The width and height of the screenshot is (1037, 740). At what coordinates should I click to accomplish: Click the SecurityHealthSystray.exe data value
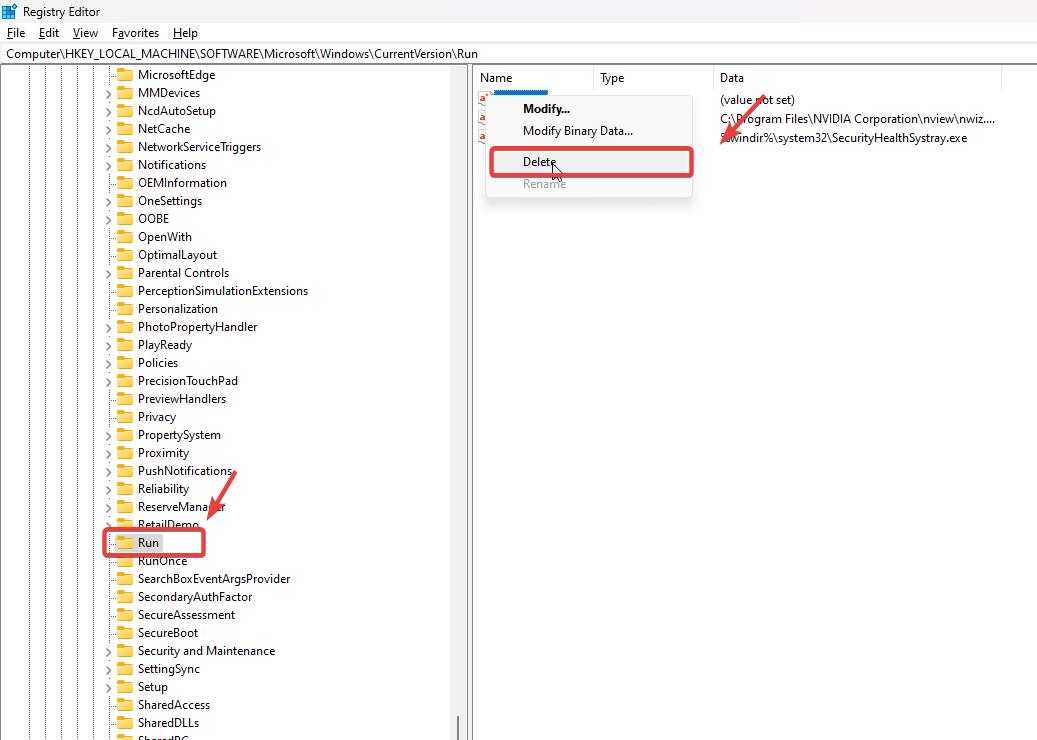pyautogui.click(x=843, y=138)
